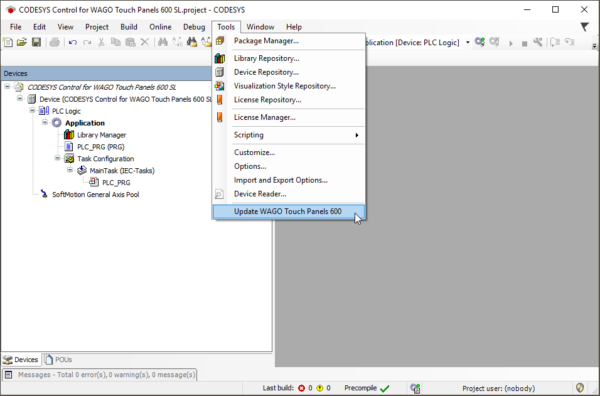
Task: Click the Copy toolbar icon
Action: click(116, 42)
